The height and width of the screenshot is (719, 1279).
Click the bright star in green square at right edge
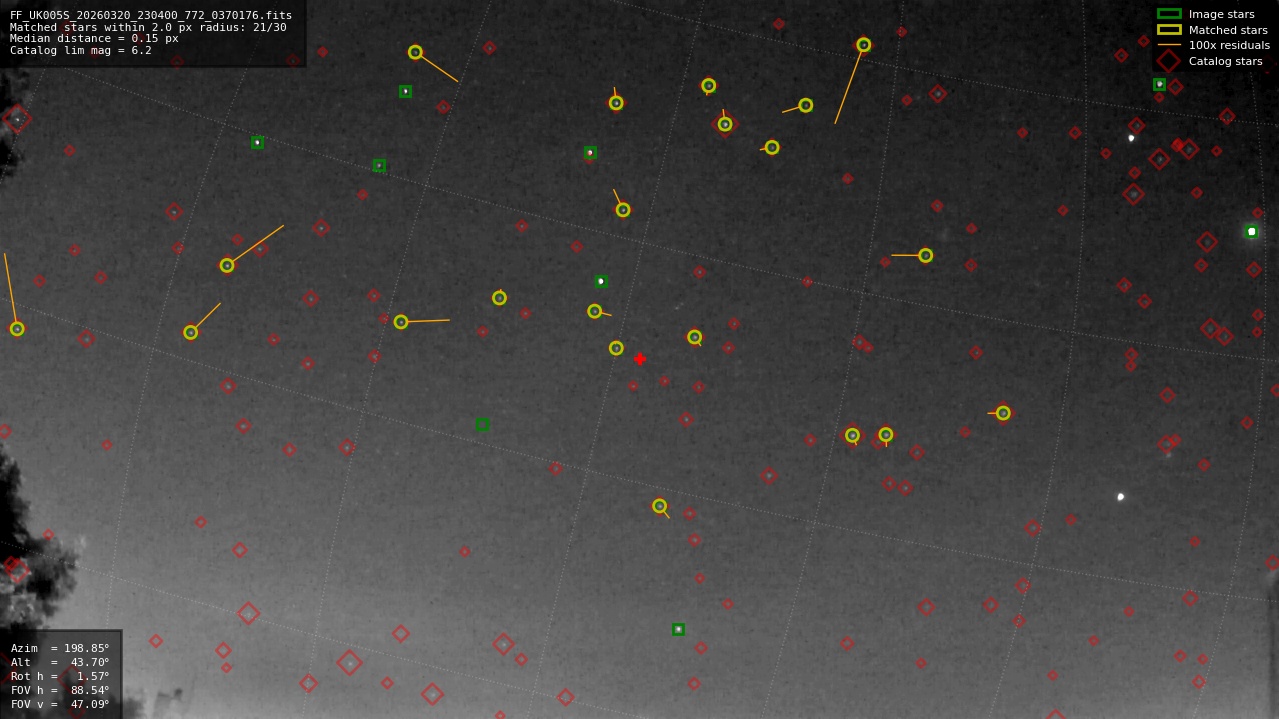1251,231
